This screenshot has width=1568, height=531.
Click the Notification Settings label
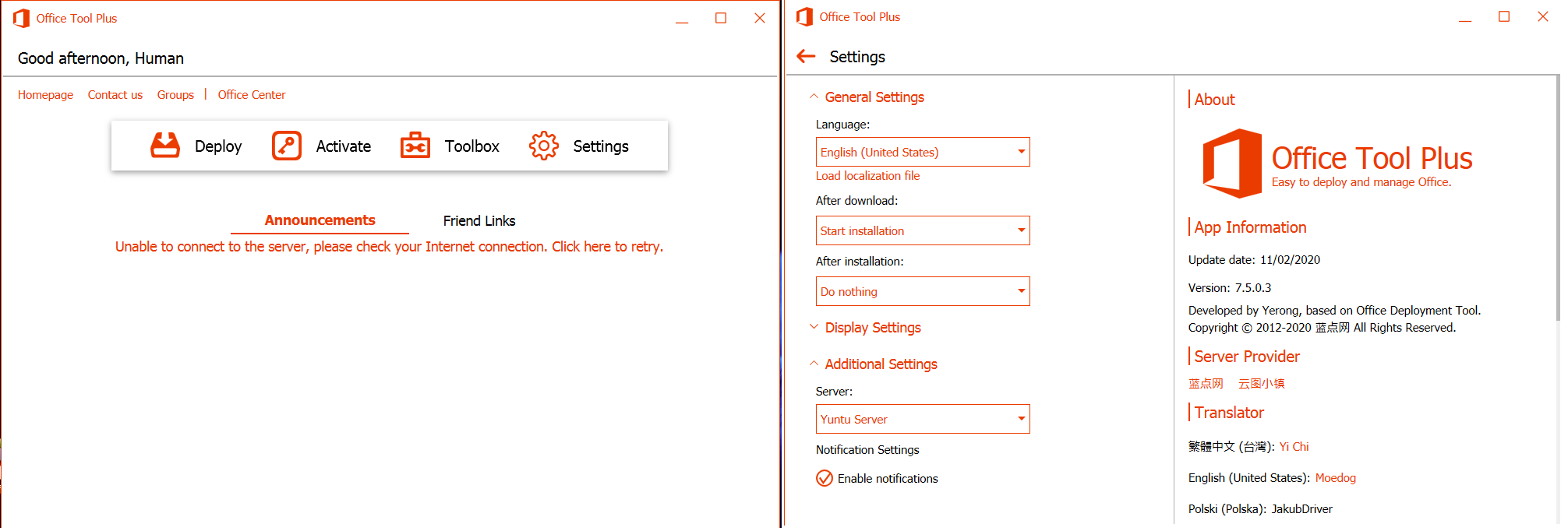tap(867, 450)
